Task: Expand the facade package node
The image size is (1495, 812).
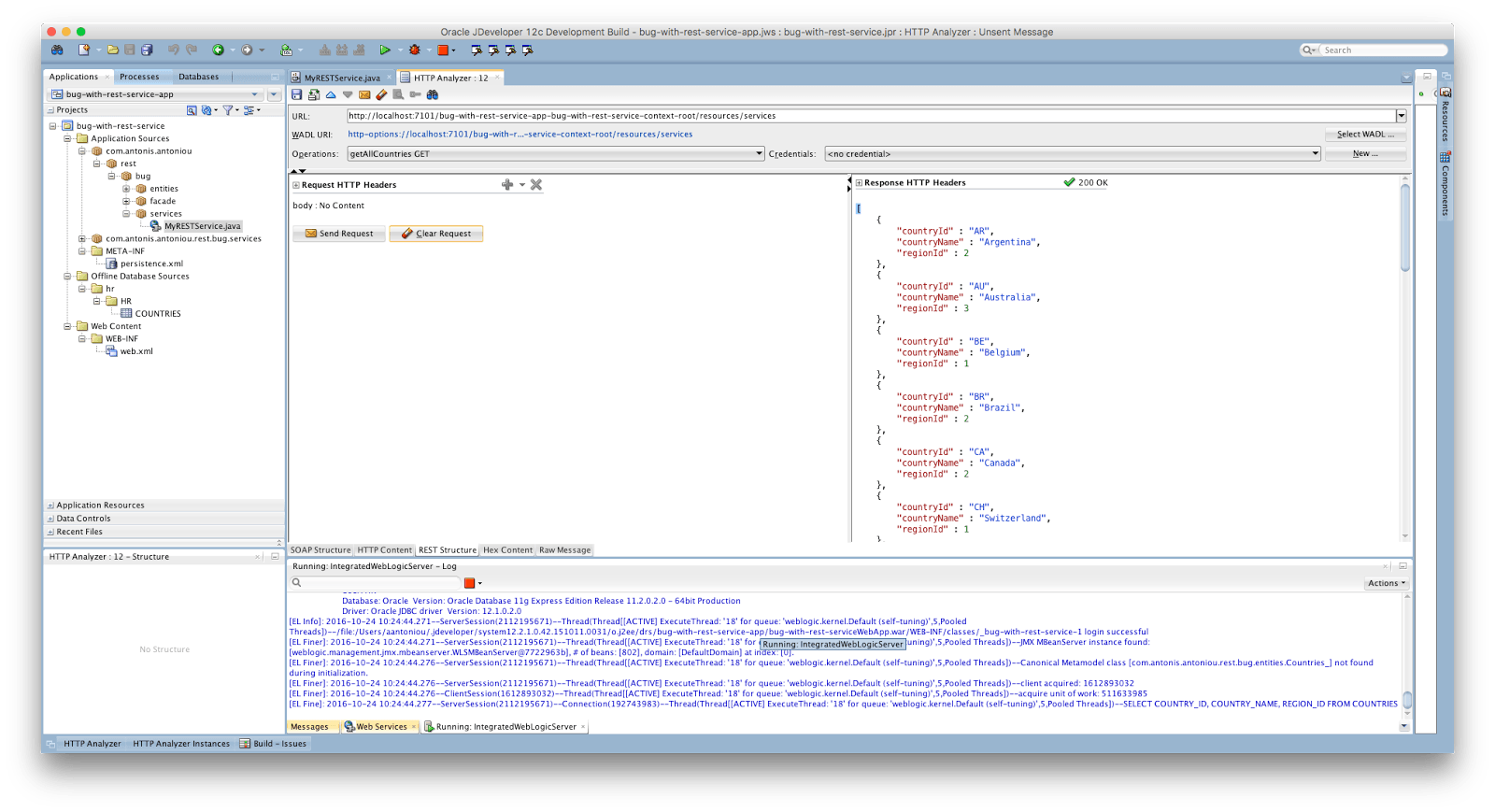Action: (126, 201)
